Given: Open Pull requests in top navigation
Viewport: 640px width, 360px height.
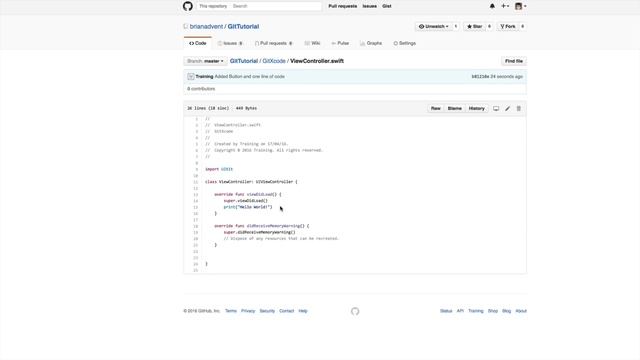Looking at the screenshot, I should click(342, 6).
